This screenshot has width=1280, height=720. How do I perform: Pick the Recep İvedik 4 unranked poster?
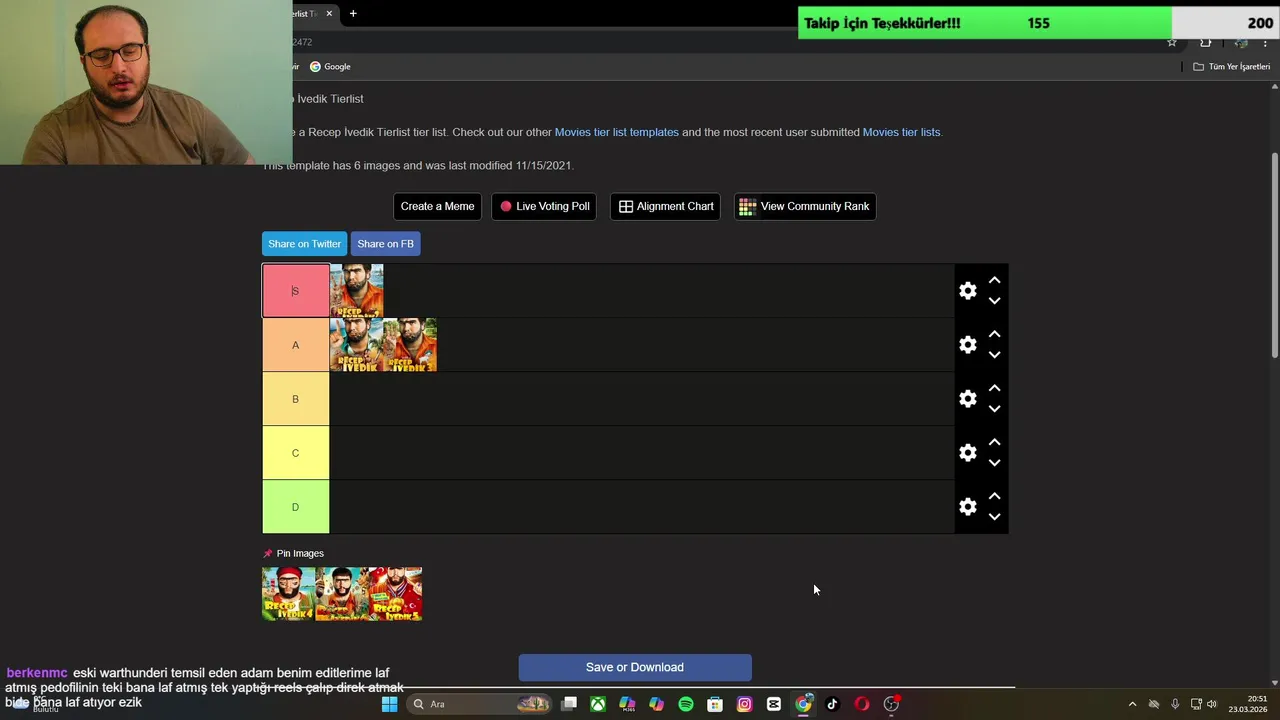[x=288, y=594]
